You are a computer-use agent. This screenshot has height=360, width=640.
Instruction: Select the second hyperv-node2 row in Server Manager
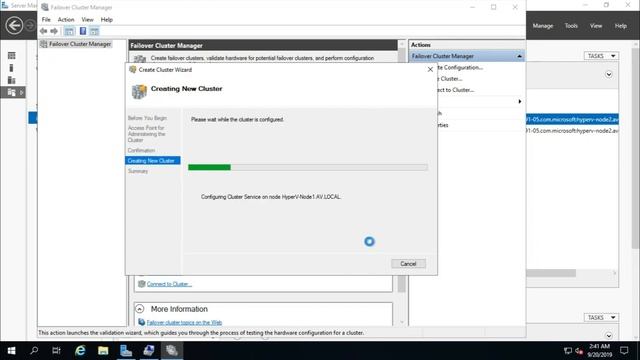coord(572,131)
